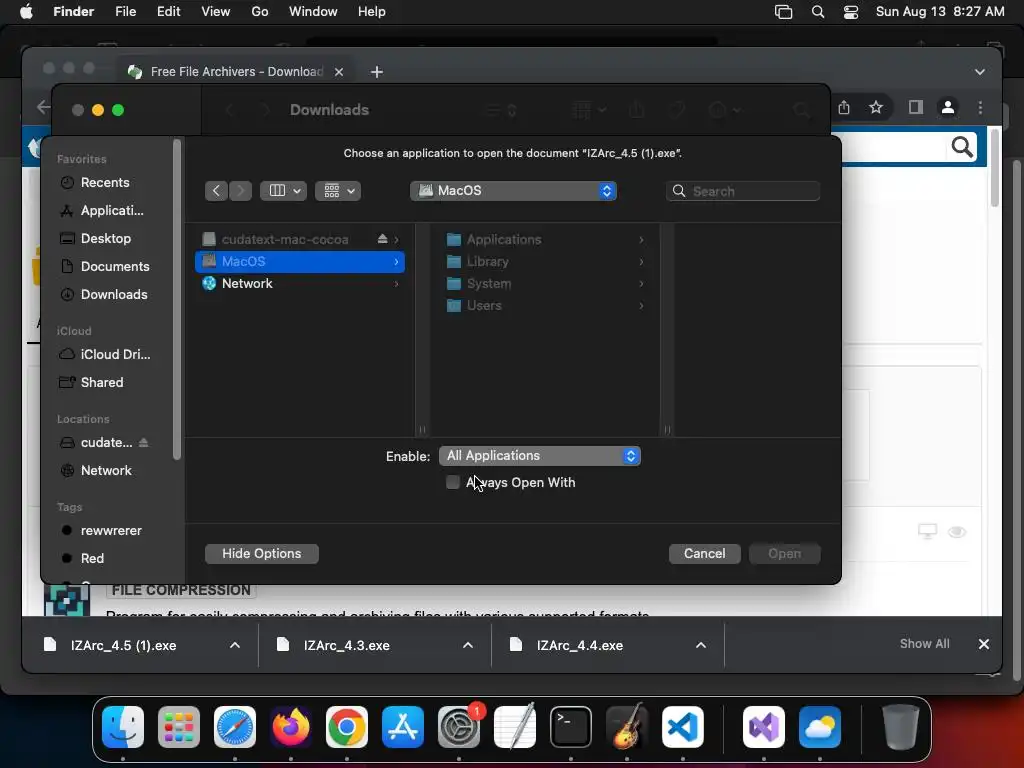The image size is (1024, 768).
Task: Eject the cudate… volume in the sidebar
Action: click(x=144, y=443)
